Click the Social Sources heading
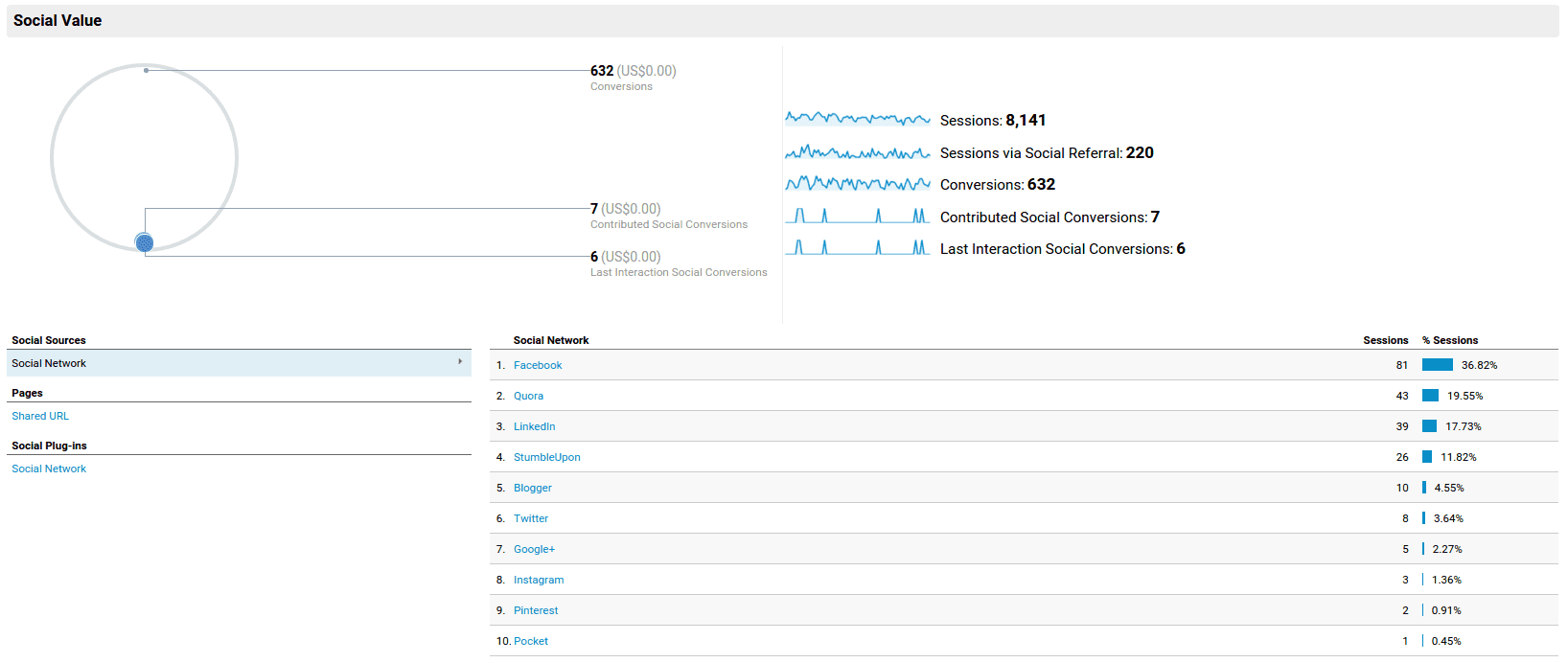This screenshot has height=663, width=1568. pyautogui.click(x=49, y=340)
